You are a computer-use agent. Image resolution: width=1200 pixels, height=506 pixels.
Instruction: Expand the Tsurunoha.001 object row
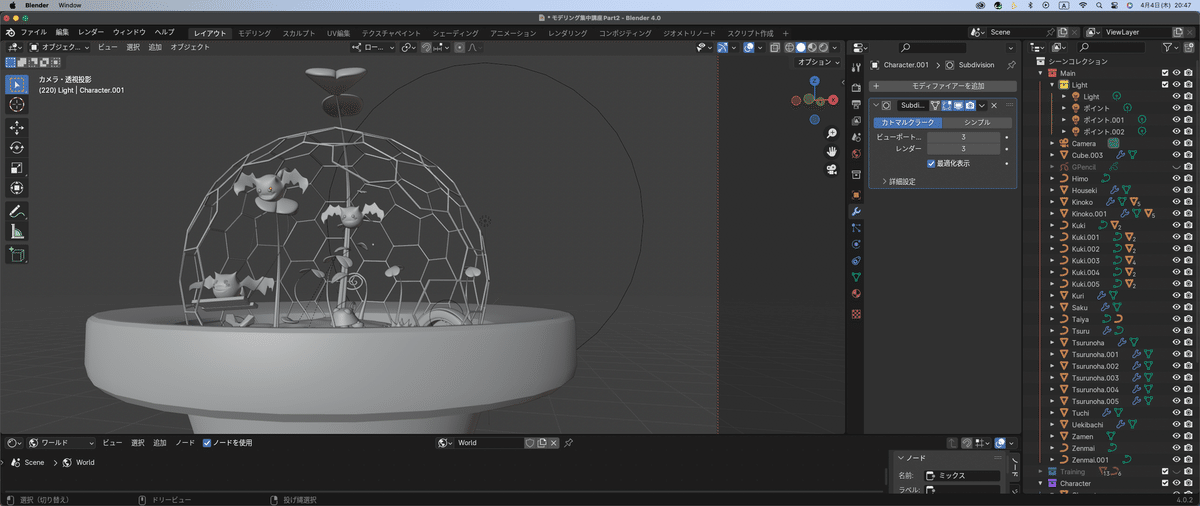pyautogui.click(x=1053, y=354)
